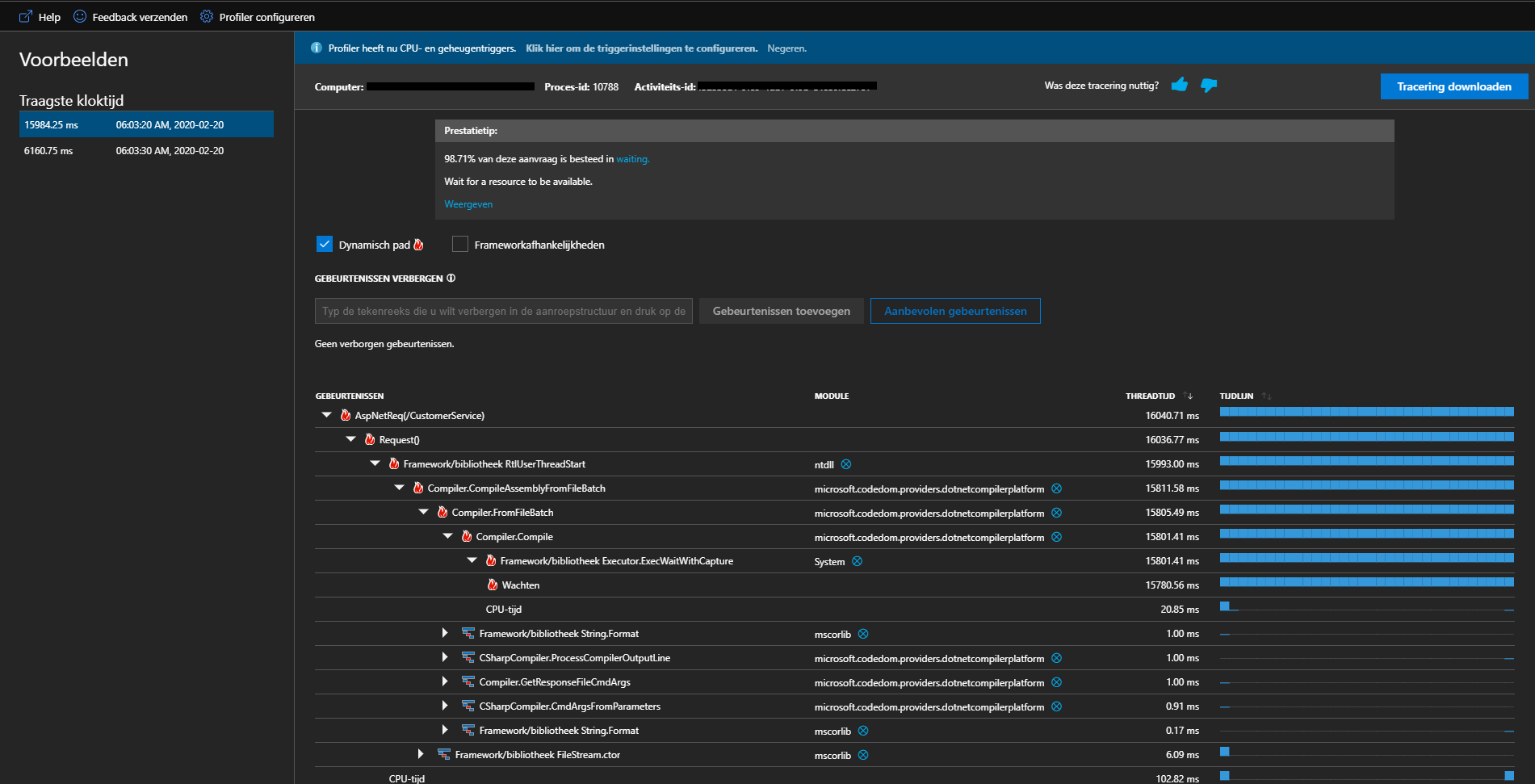
Task: Click hide icon on Compiler.CompileAssemblyFromFileBatch module
Action: [1057, 488]
